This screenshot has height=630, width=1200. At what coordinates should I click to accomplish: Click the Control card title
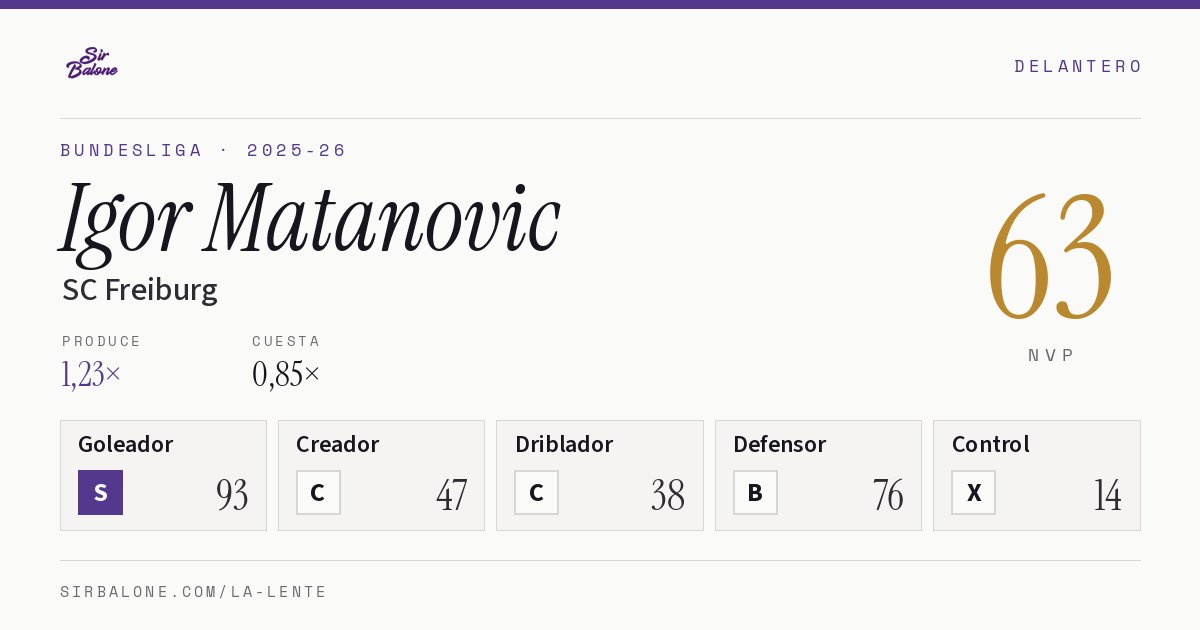[x=991, y=444]
